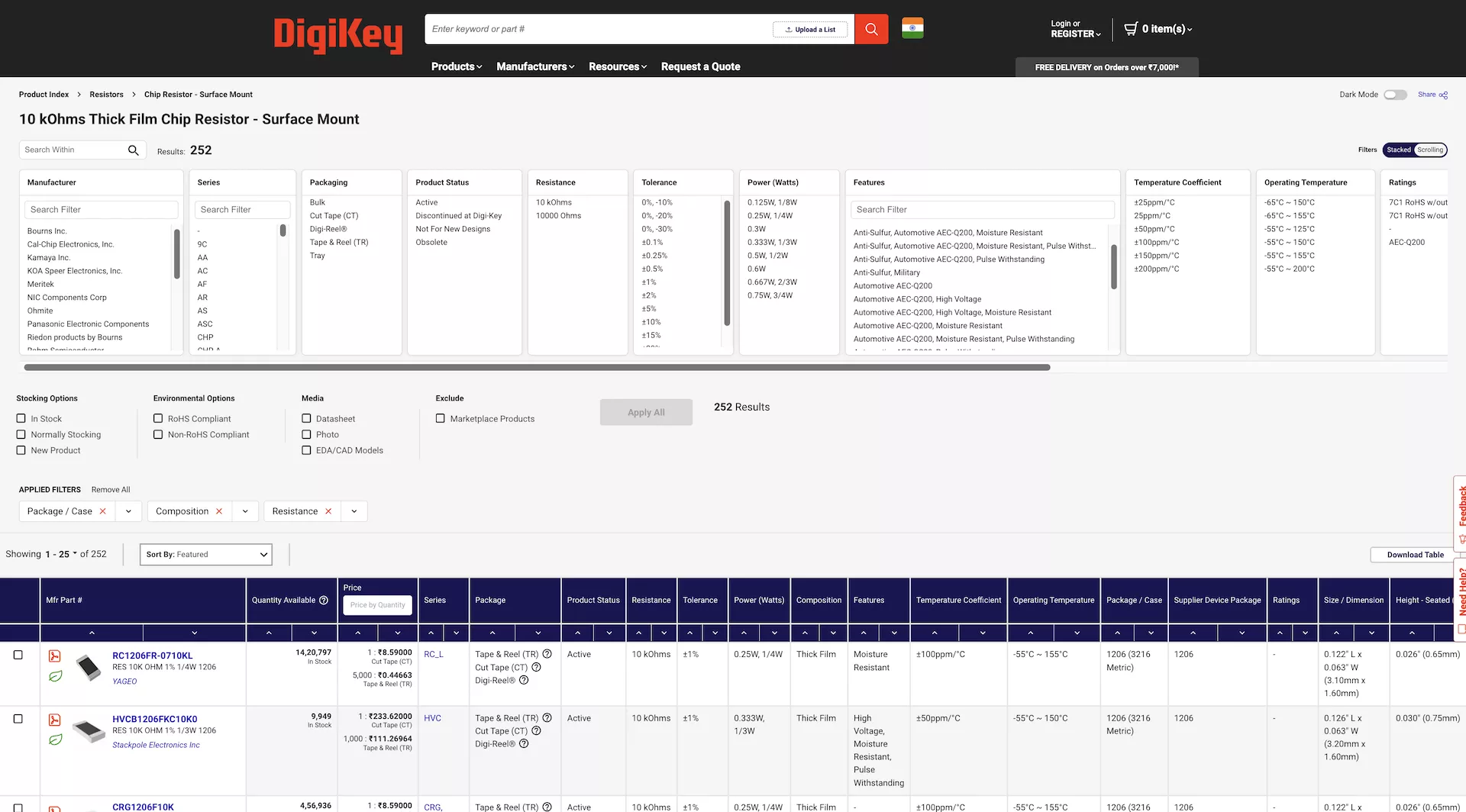This screenshot has height=812, width=1466.
Task: Click the Features list scrollbar
Action: [1113, 266]
